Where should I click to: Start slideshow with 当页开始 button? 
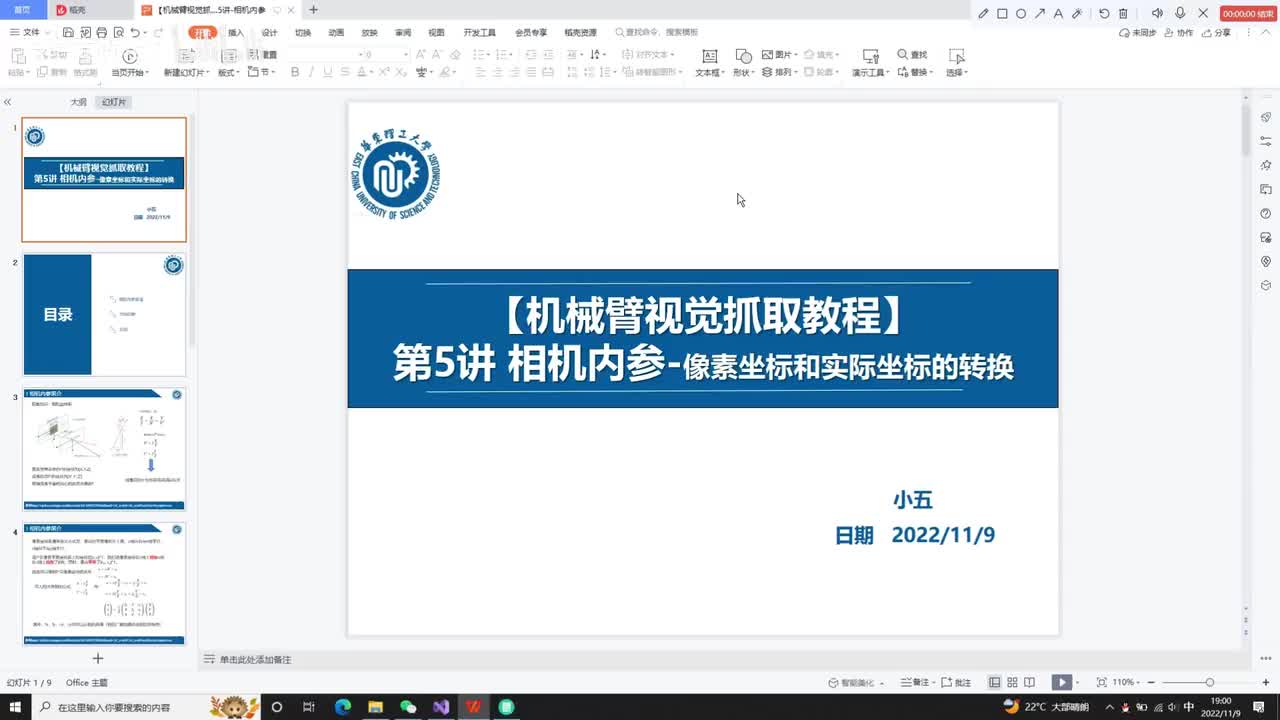tap(129, 64)
